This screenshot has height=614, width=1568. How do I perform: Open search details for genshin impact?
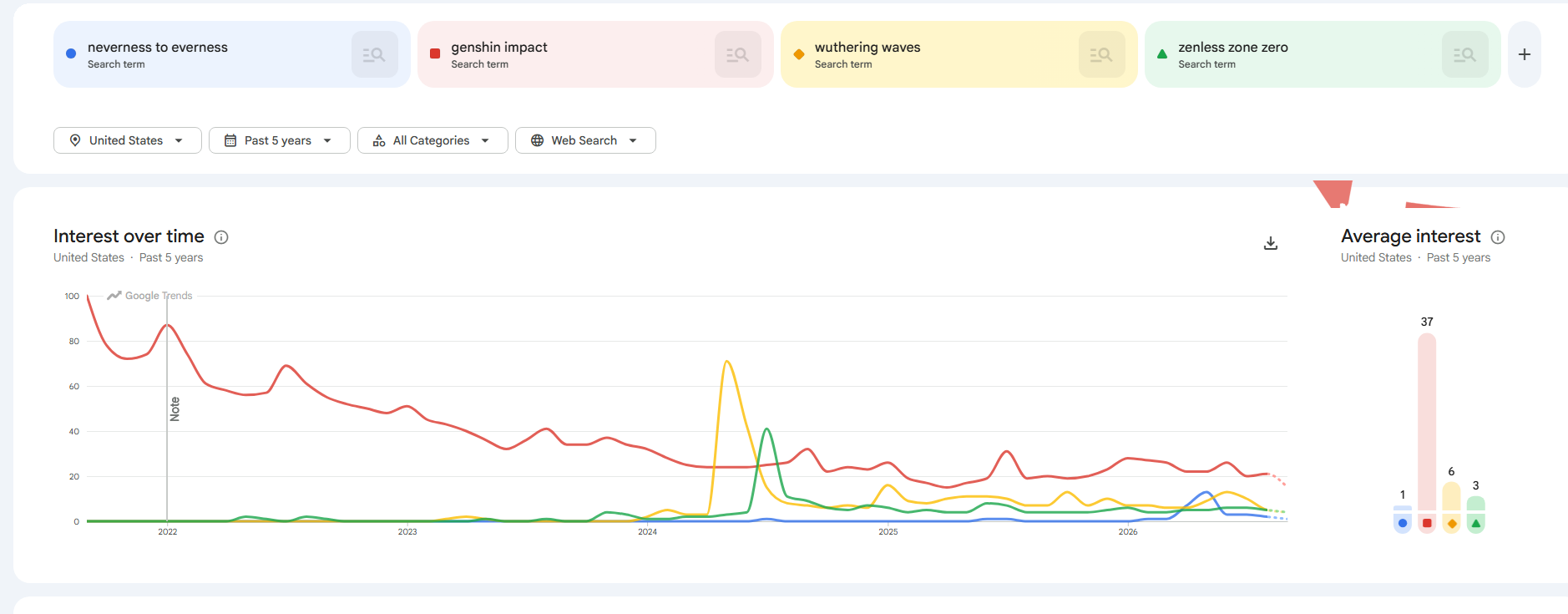[x=737, y=54]
